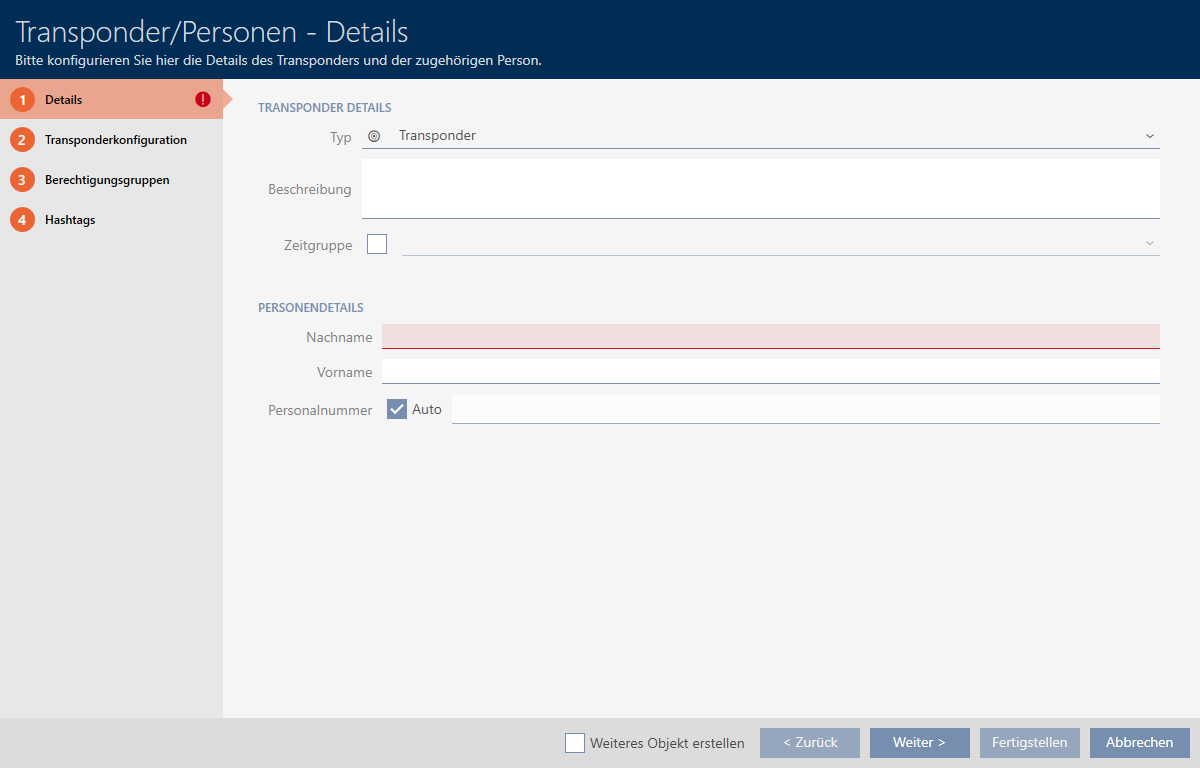Go to Transponderkonfiguration step
The width and height of the screenshot is (1200, 768).
coord(116,140)
